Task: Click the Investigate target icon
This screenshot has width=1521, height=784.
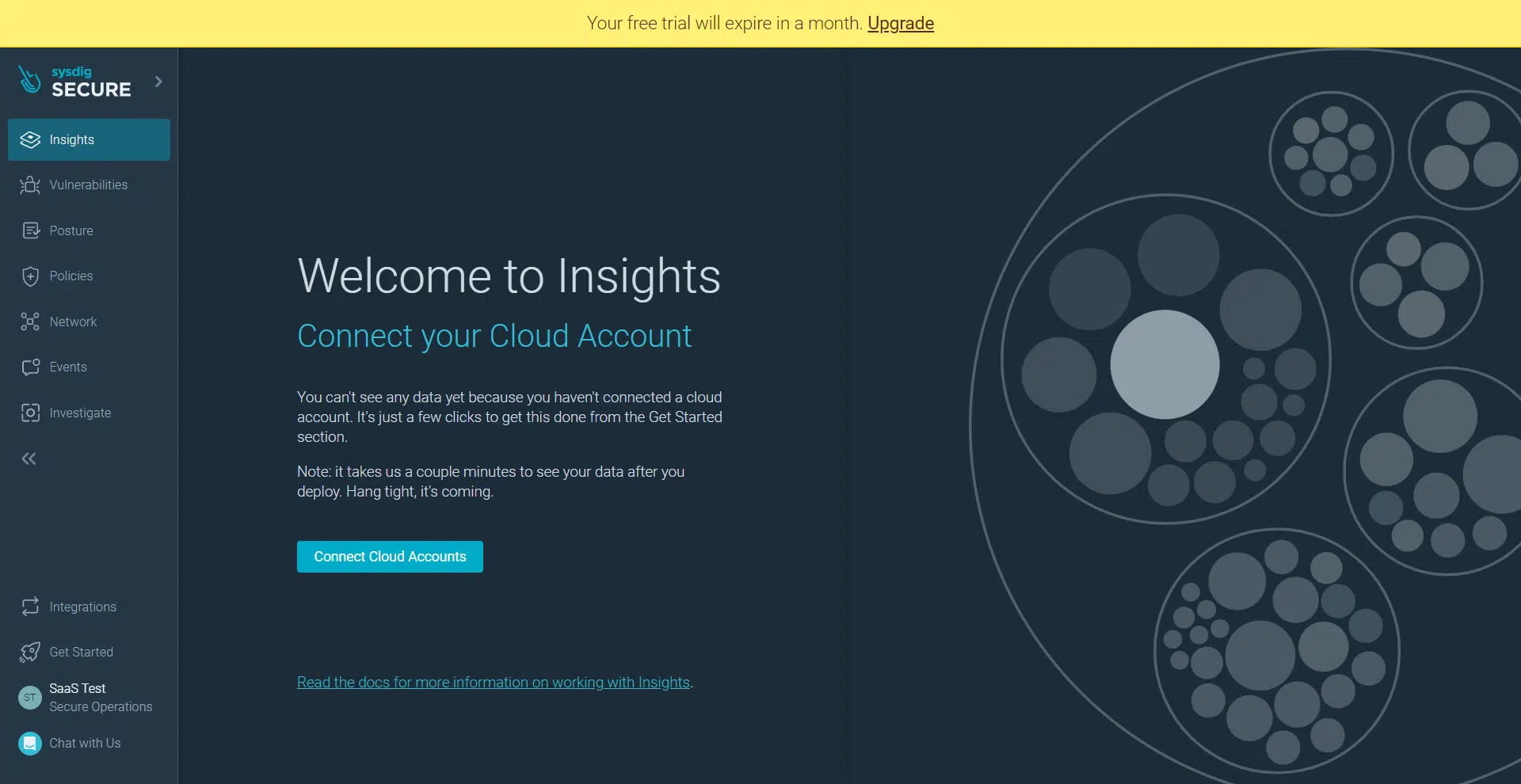Action: click(30, 413)
